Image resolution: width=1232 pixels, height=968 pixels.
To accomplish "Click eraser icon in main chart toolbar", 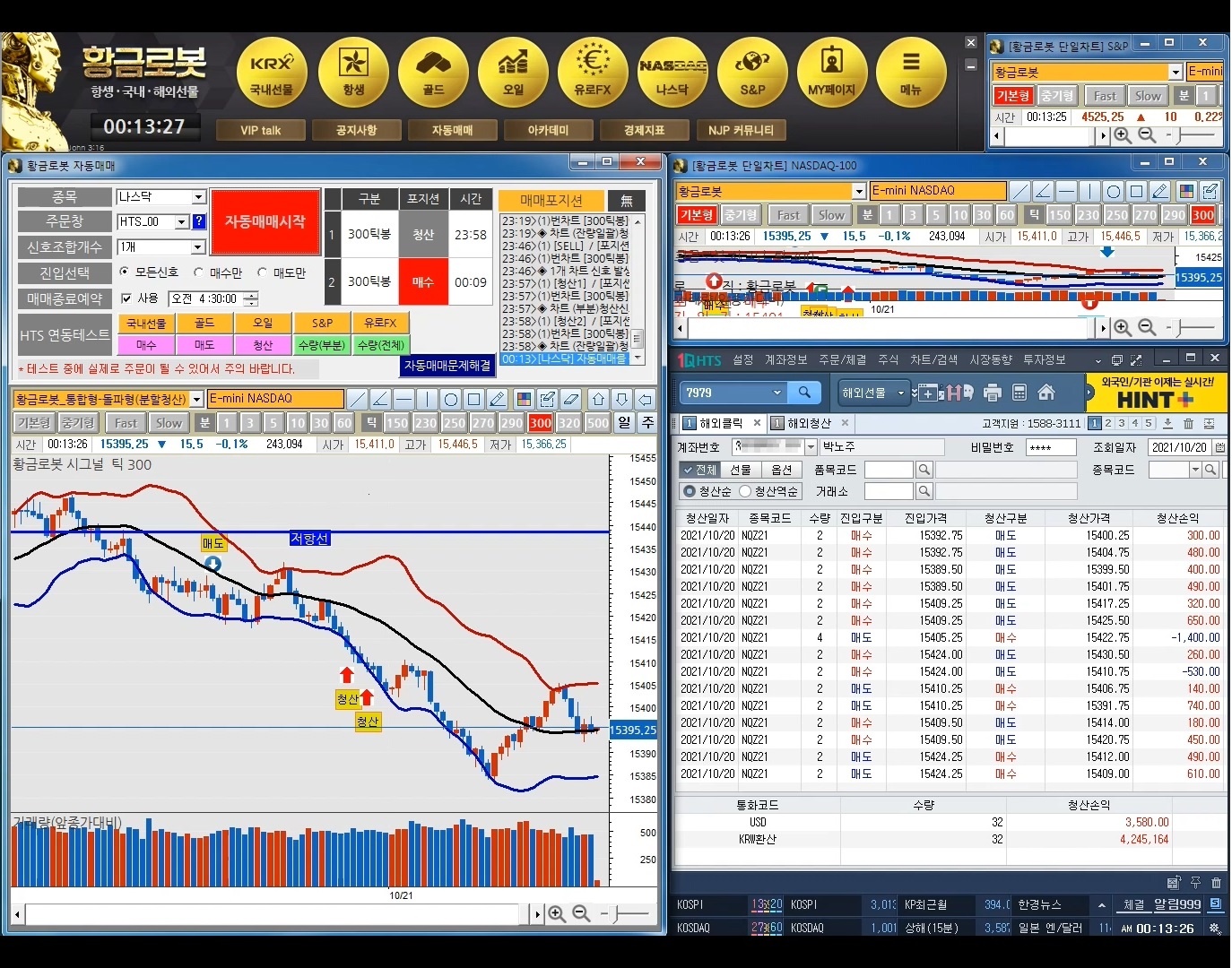I will click(x=570, y=399).
